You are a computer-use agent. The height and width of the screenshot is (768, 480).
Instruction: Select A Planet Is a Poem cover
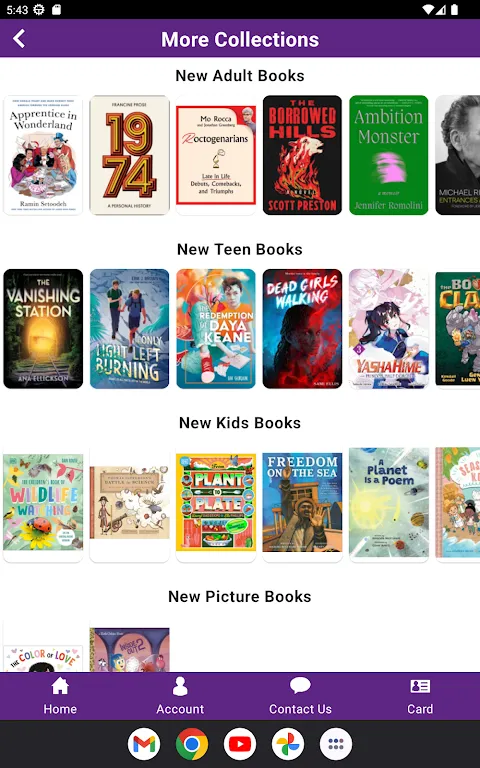[x=388, y=503]
